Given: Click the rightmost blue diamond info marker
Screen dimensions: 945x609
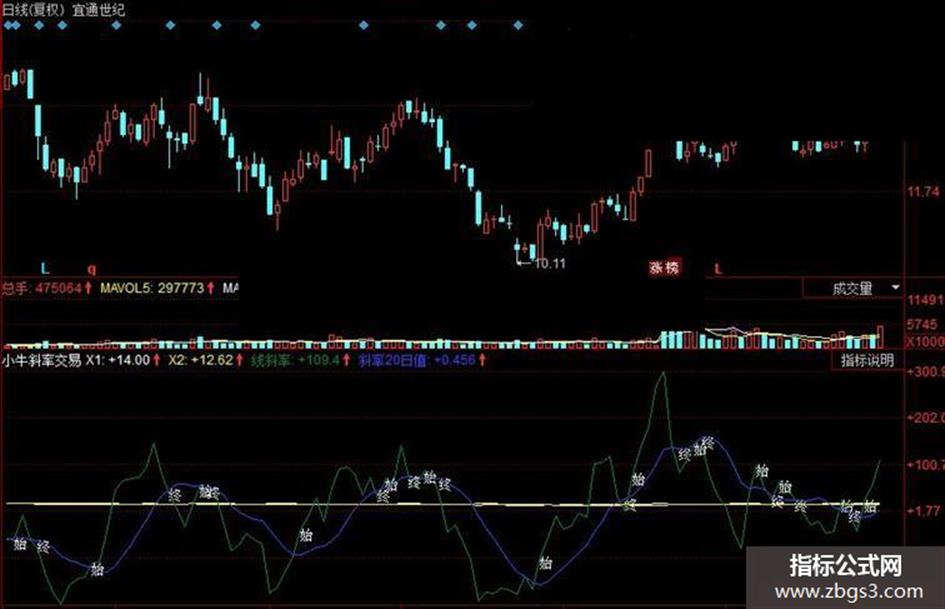Looking at the screenshot, I should [518, 25].
